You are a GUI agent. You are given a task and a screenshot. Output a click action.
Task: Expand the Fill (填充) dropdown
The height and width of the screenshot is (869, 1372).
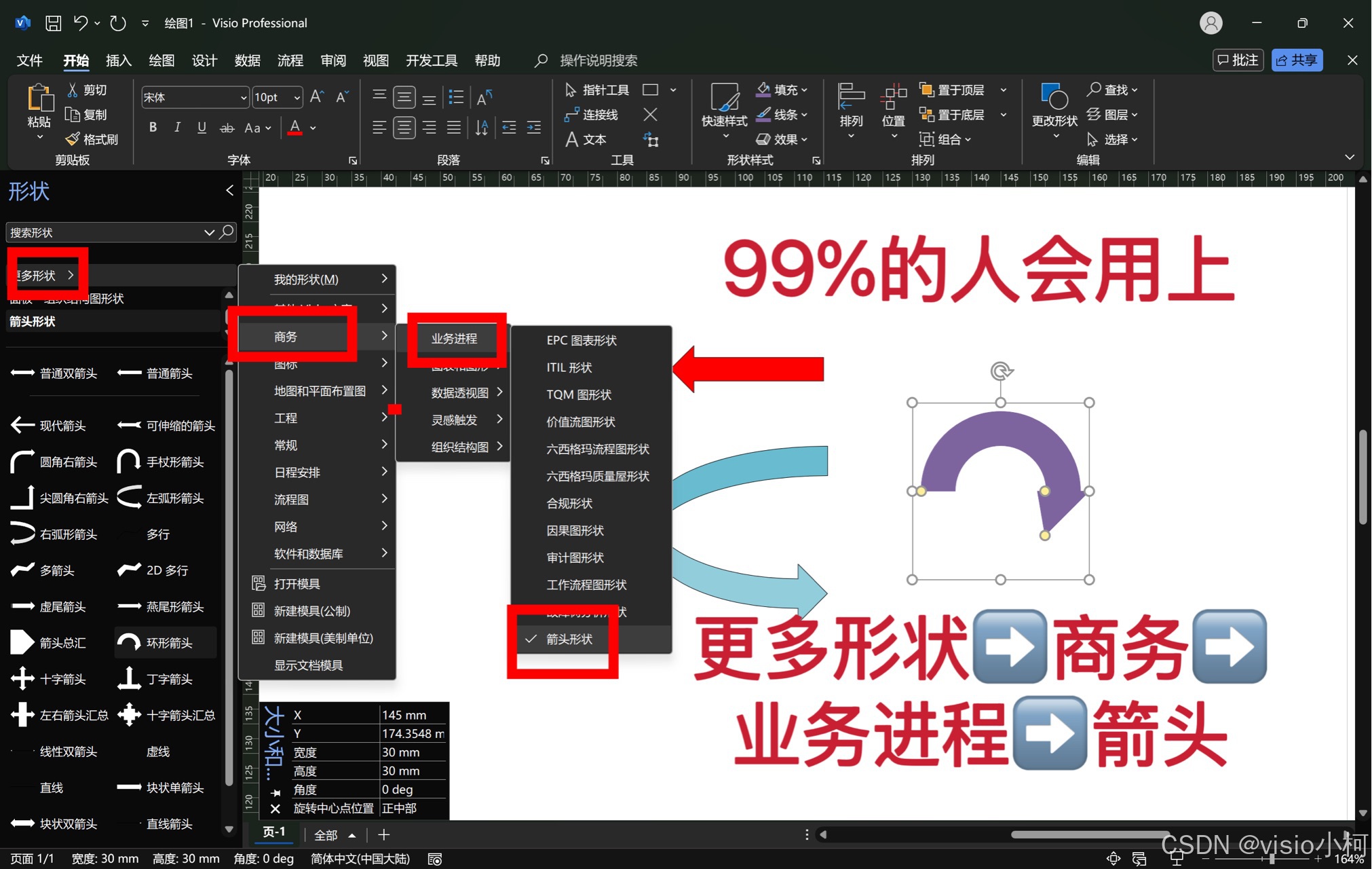(x=804, y=90)
